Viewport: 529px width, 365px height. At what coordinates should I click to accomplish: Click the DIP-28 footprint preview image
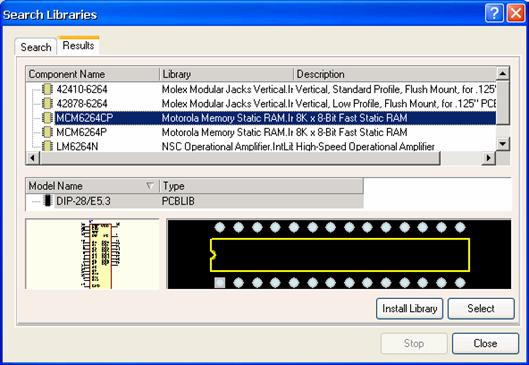(339, 254)
